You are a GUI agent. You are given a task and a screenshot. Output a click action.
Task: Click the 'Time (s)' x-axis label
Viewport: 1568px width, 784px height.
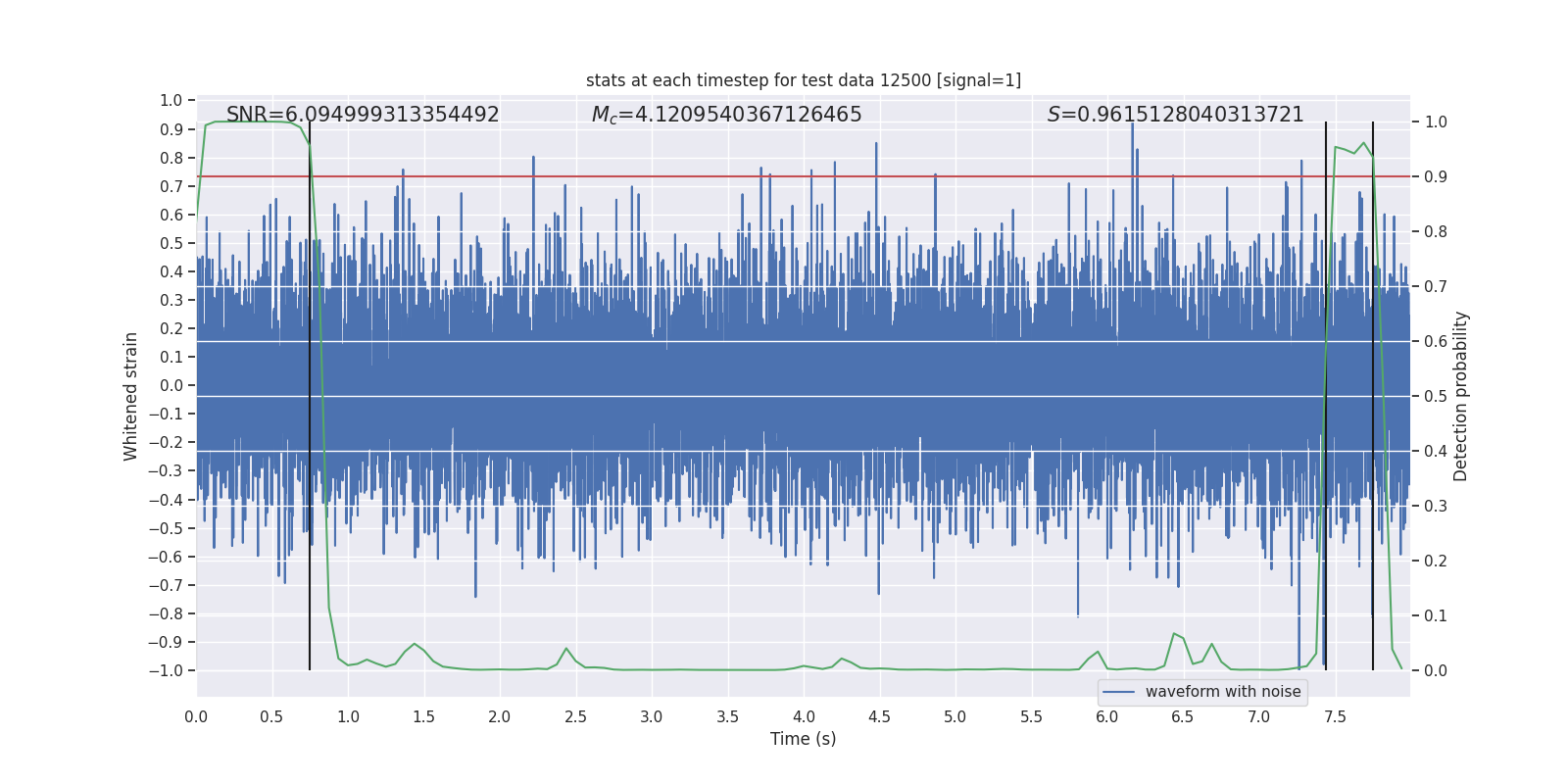pos(803,739)
